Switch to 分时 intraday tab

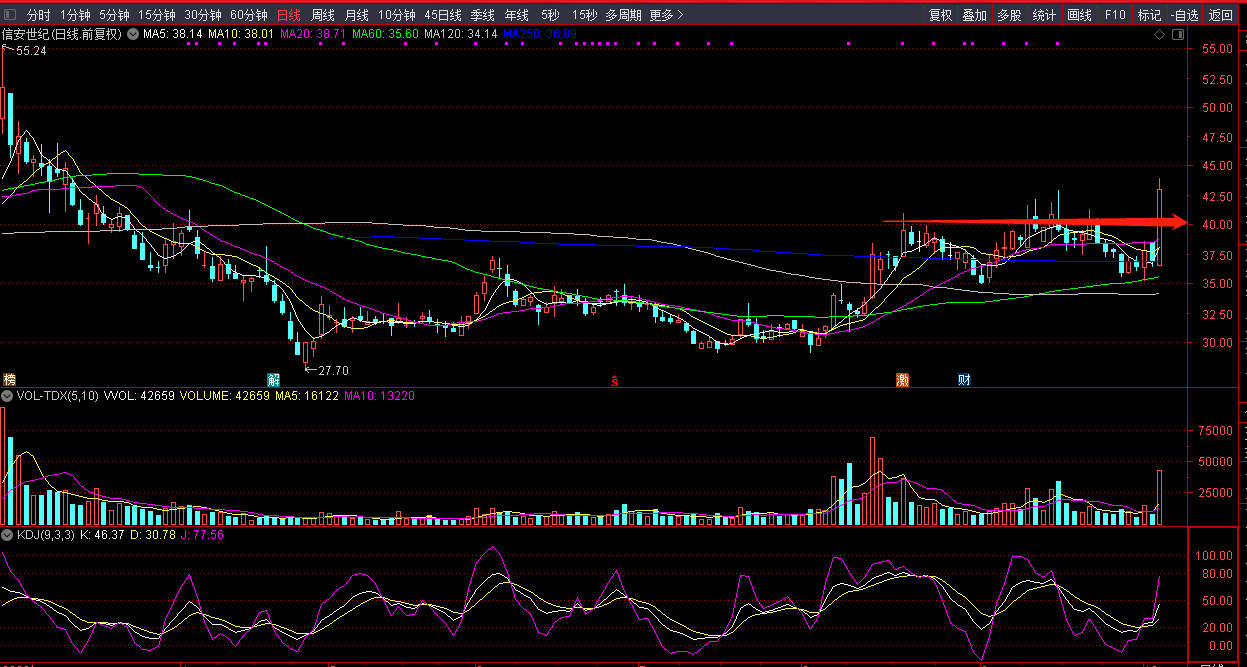point(38,15)
